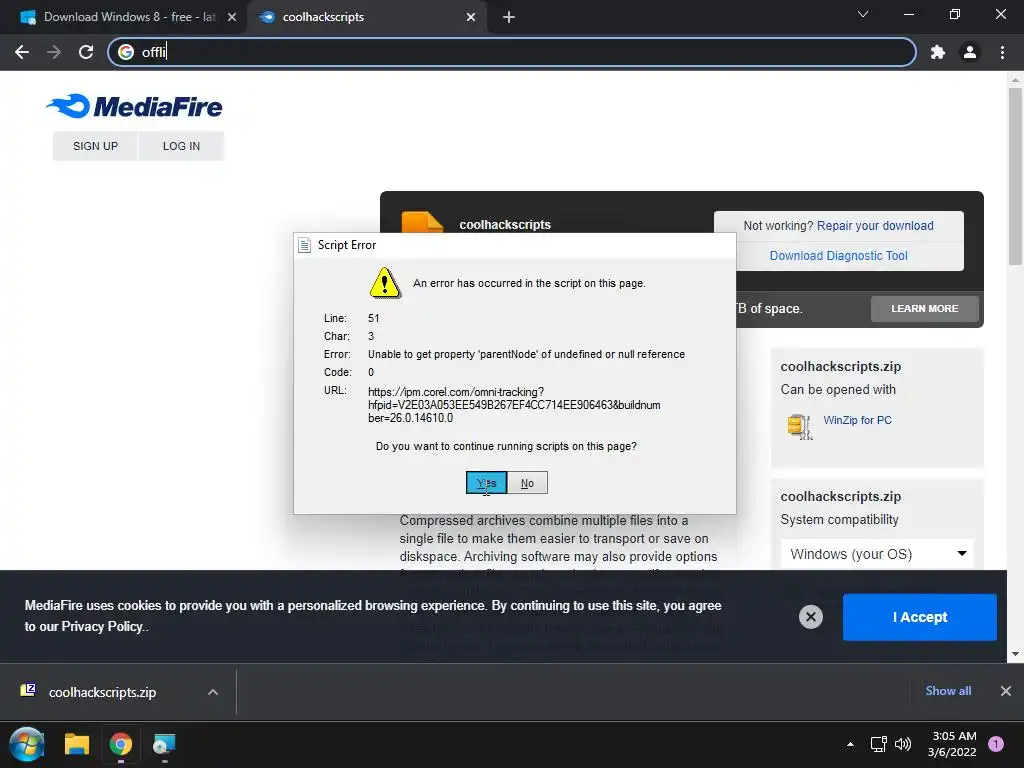The width and height of the screenshot is (1024, 768).
Task: Open the notification badge icon
Action: point(996,744)
